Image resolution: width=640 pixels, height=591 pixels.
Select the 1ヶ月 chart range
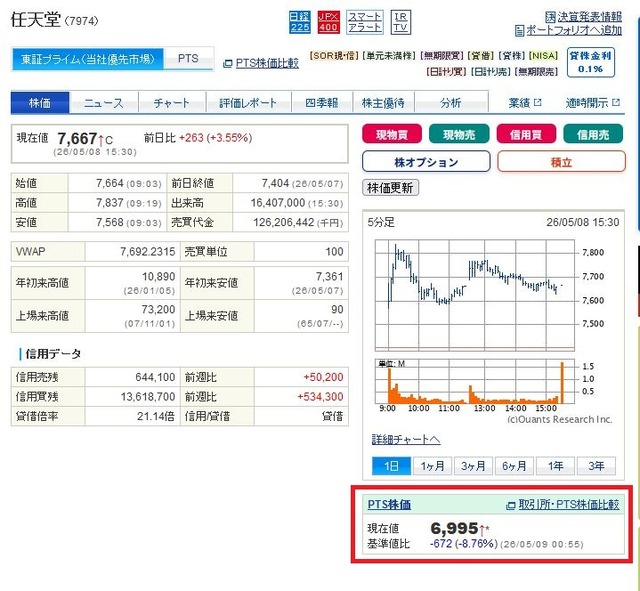pyautogui.click(x=432, y=466)
